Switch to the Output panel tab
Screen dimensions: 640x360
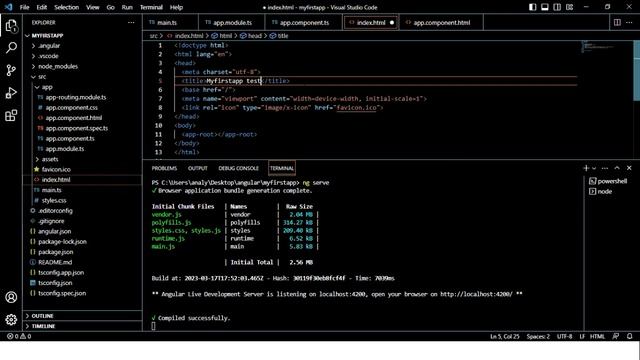(198, 168)
